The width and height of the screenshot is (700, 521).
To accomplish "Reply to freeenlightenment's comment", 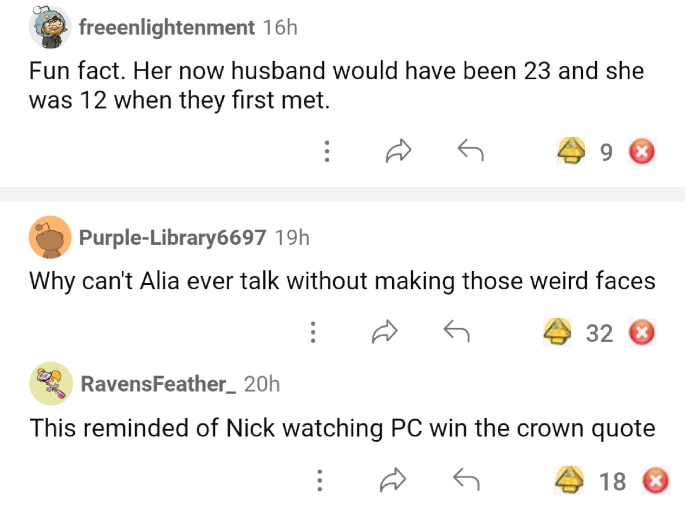I will point(470,152).
